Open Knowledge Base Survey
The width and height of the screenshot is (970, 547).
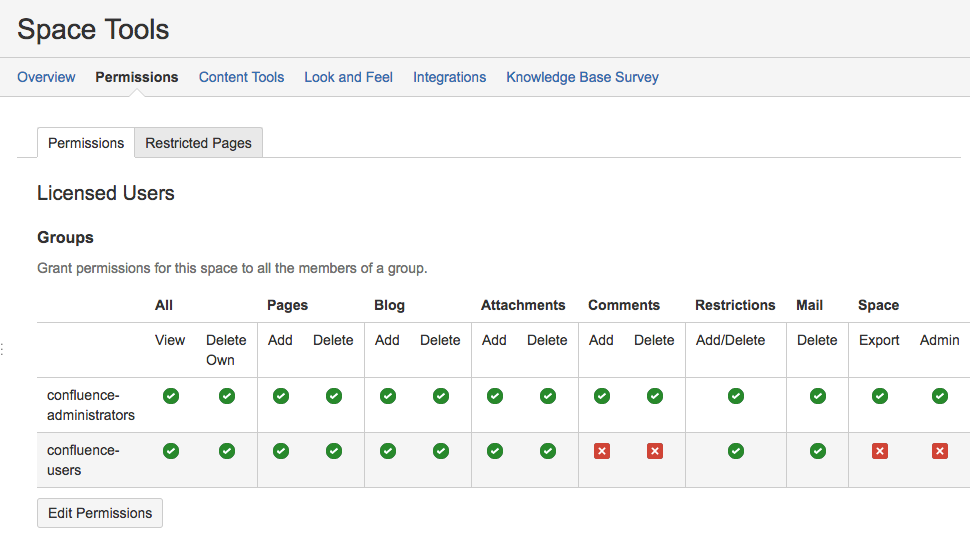583,77
